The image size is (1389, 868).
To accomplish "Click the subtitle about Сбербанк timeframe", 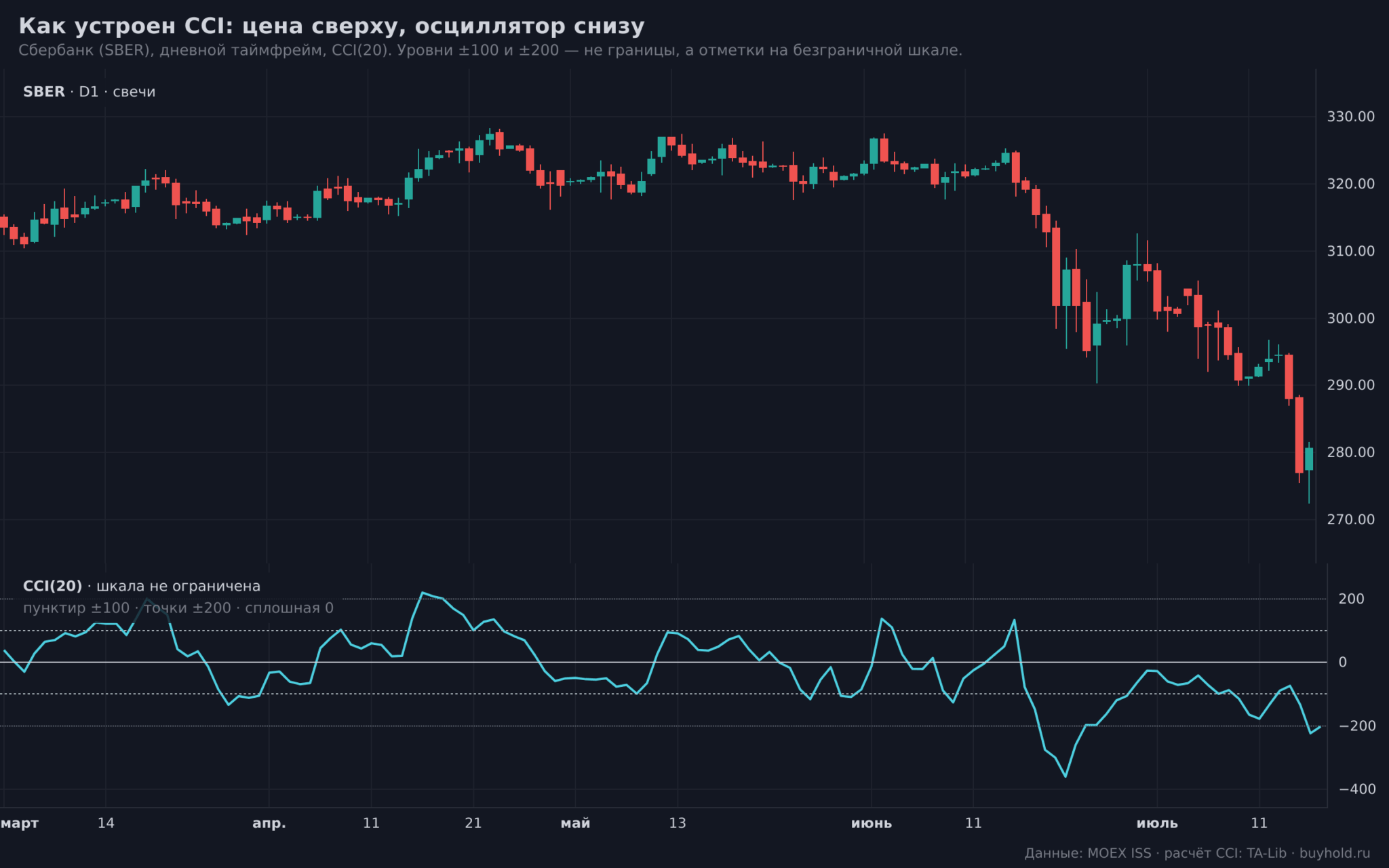I will tap(490, 51).
